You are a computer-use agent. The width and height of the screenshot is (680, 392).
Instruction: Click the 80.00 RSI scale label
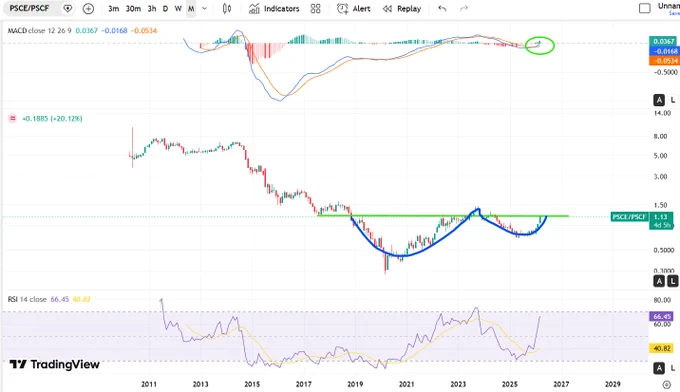pyautogui.click(x=662, y=300)
